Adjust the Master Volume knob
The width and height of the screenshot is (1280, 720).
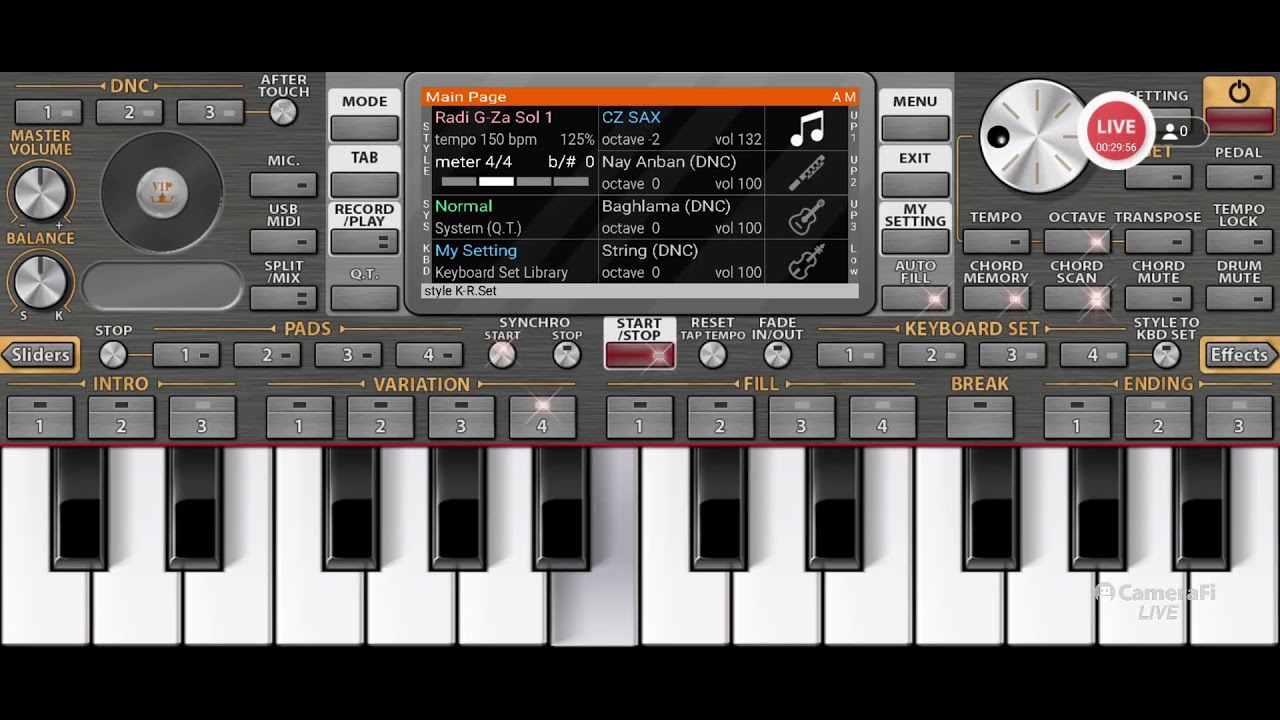[x=41, y=192]
